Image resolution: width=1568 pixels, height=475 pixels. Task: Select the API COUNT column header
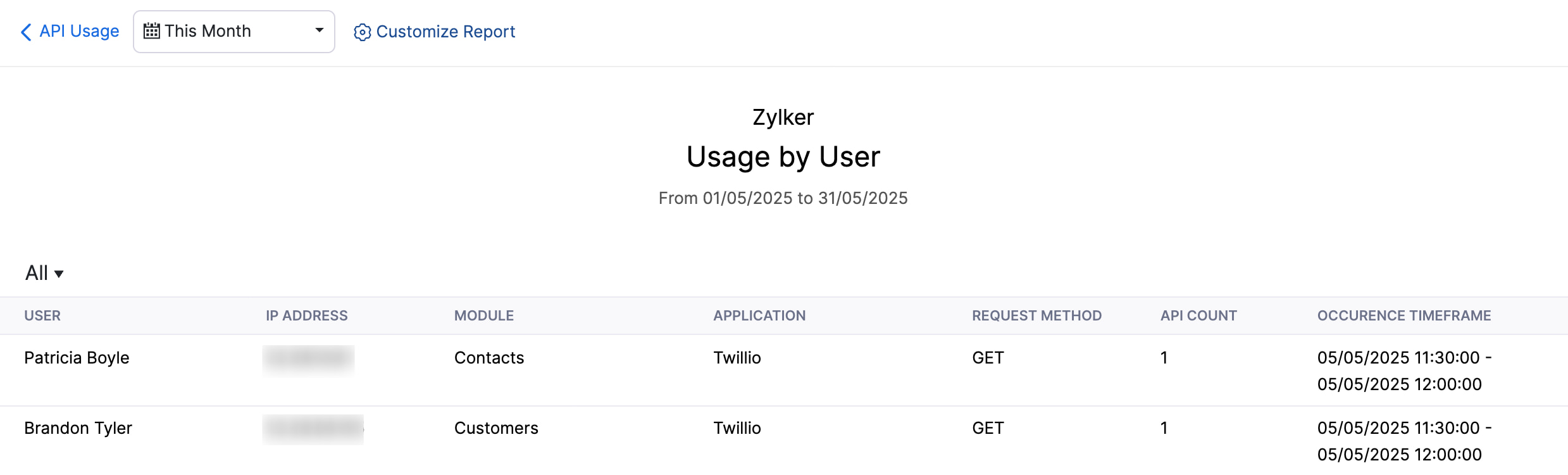point(1198,315)
